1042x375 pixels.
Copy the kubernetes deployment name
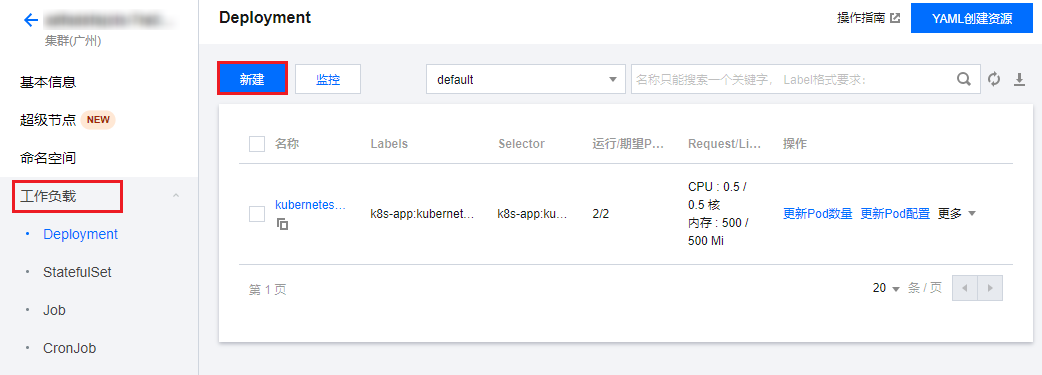[x=283, y=224]
